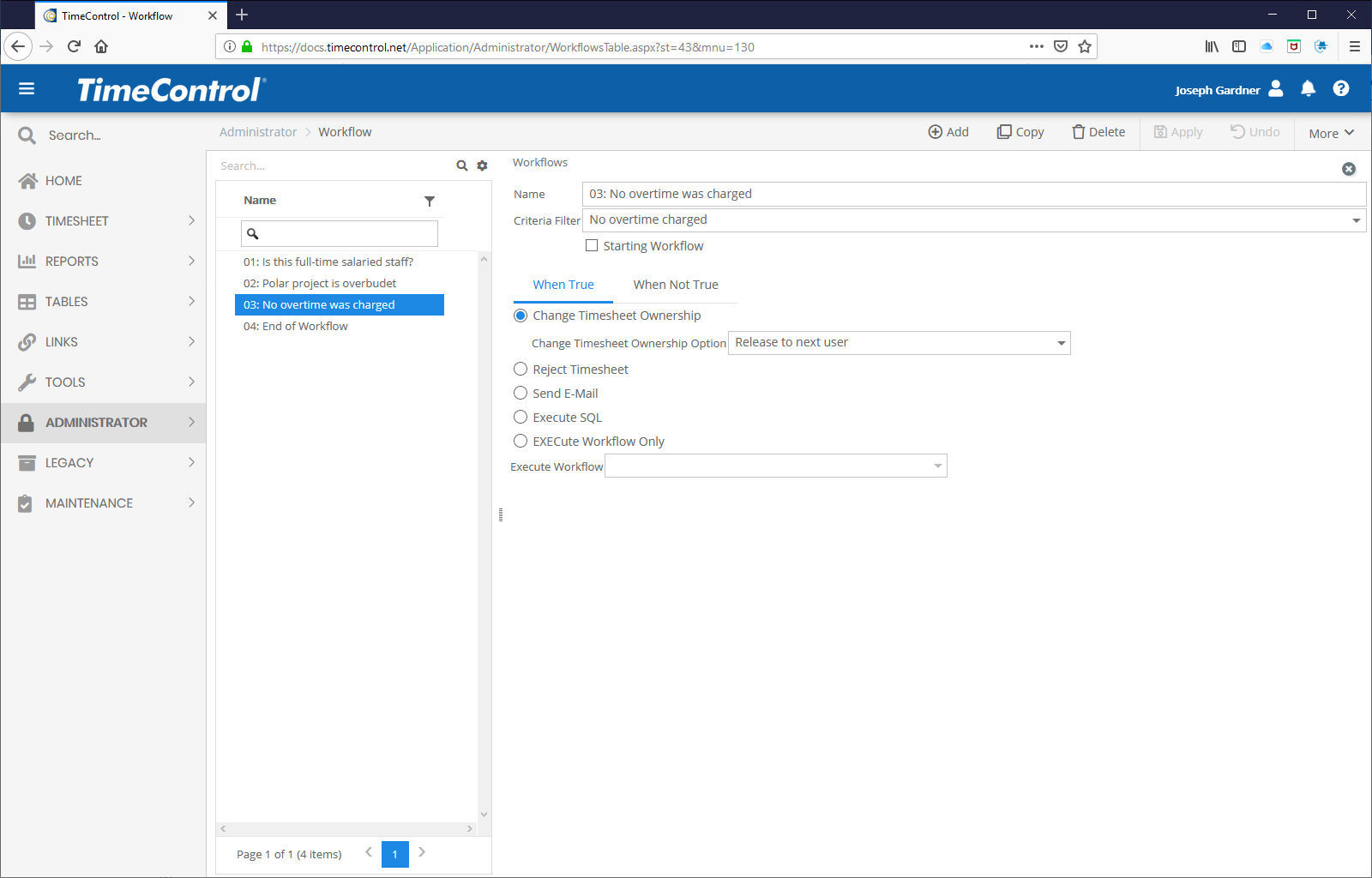Click the browser back button
This screenshot has width=1372, height=878.
click(x=18, y=46)
